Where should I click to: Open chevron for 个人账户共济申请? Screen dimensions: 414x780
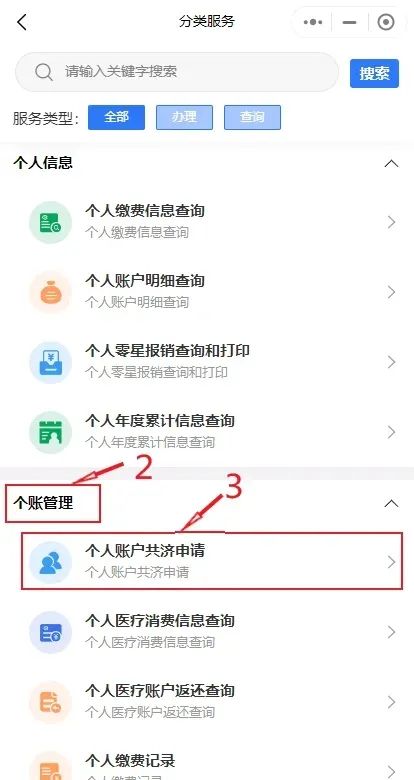pos(392,562)
